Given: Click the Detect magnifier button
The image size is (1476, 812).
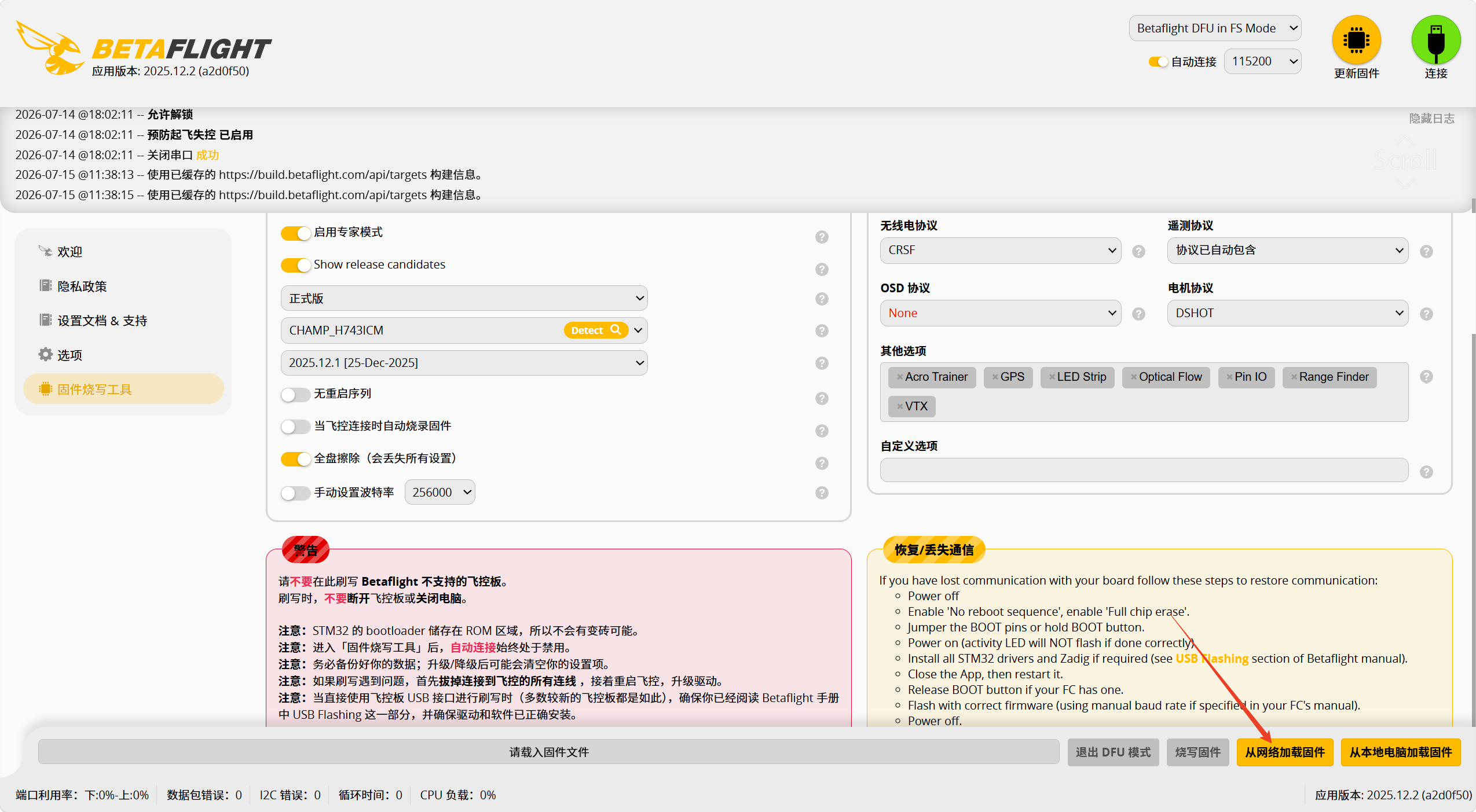Looking at the screenshot, I should click(595, 330).
